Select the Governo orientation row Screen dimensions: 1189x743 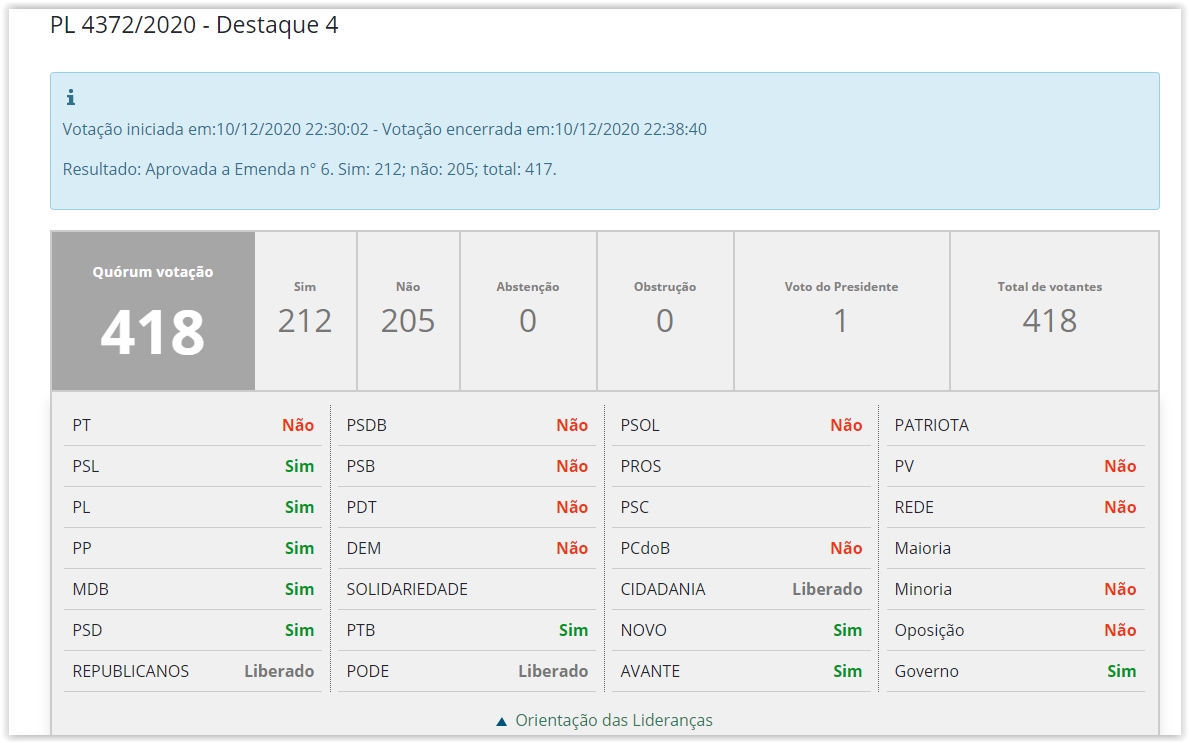pyautogui.click(x=1015, y=671)
